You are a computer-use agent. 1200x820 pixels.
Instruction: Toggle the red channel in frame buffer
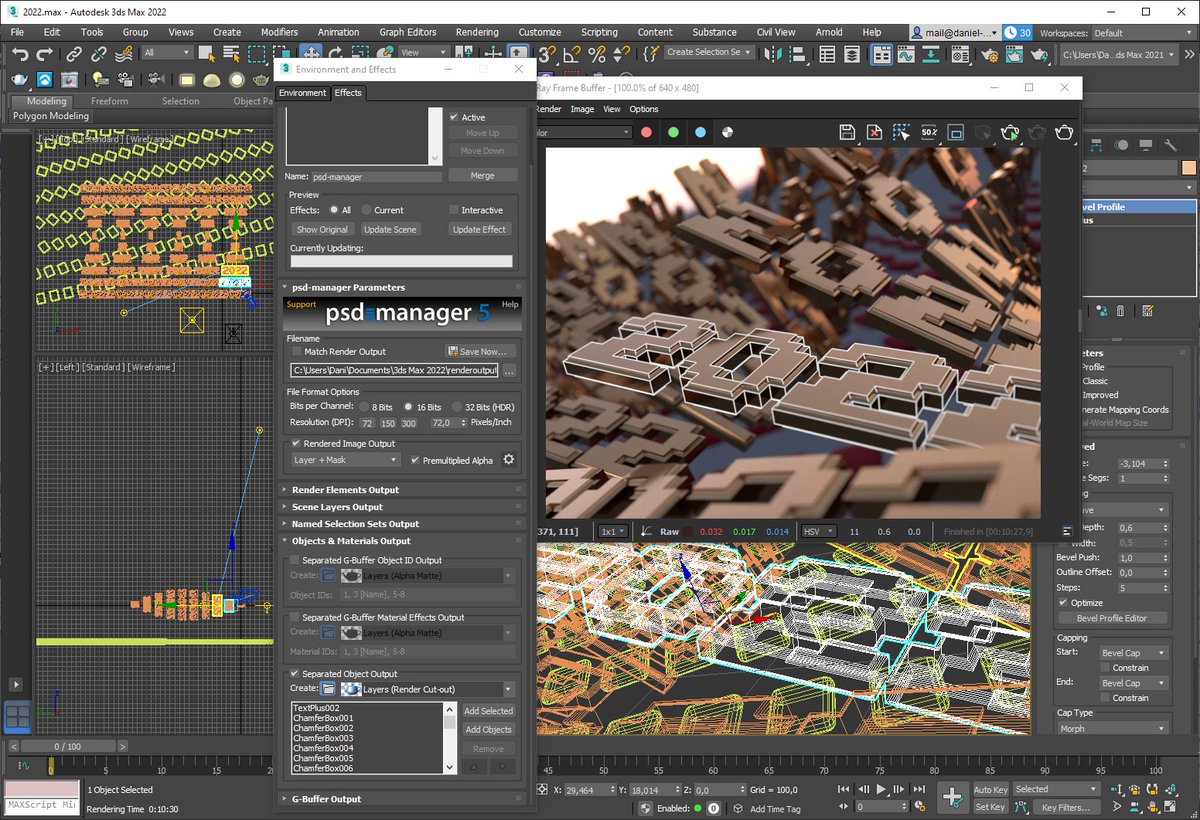pyautogui.click(x=646, y=132)
